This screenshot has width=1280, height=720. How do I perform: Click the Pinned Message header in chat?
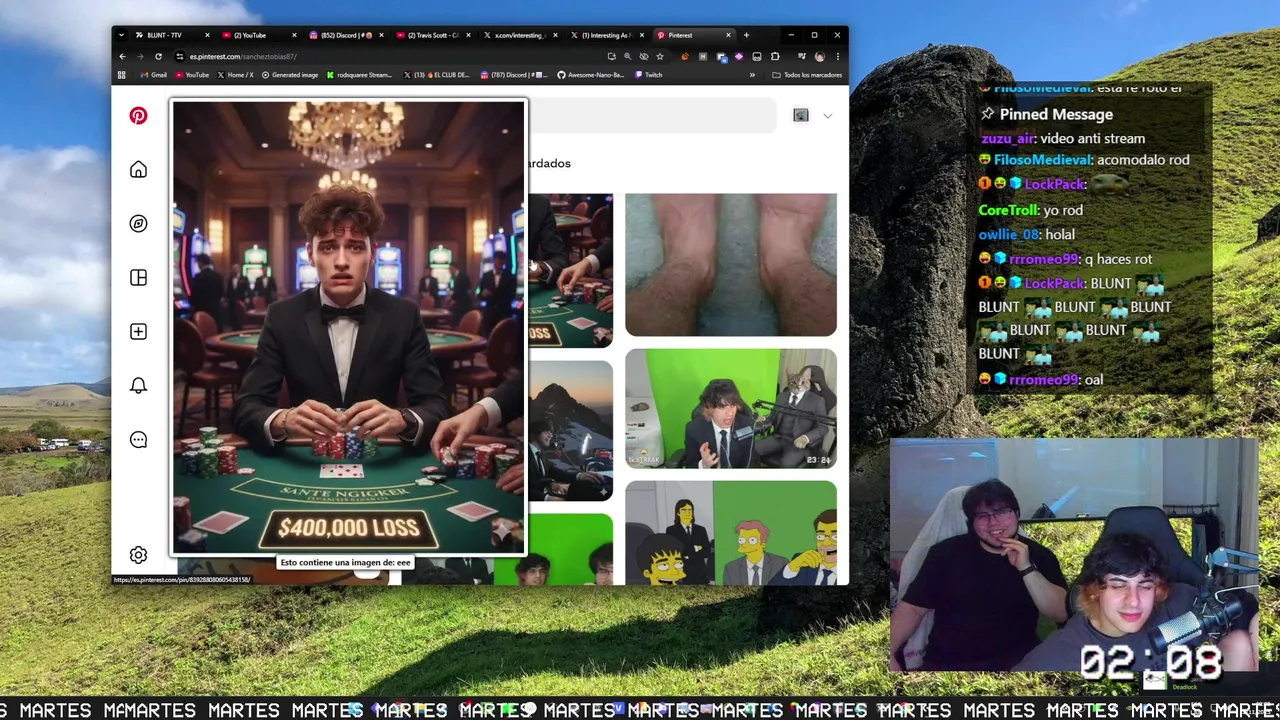point(1056,114)
